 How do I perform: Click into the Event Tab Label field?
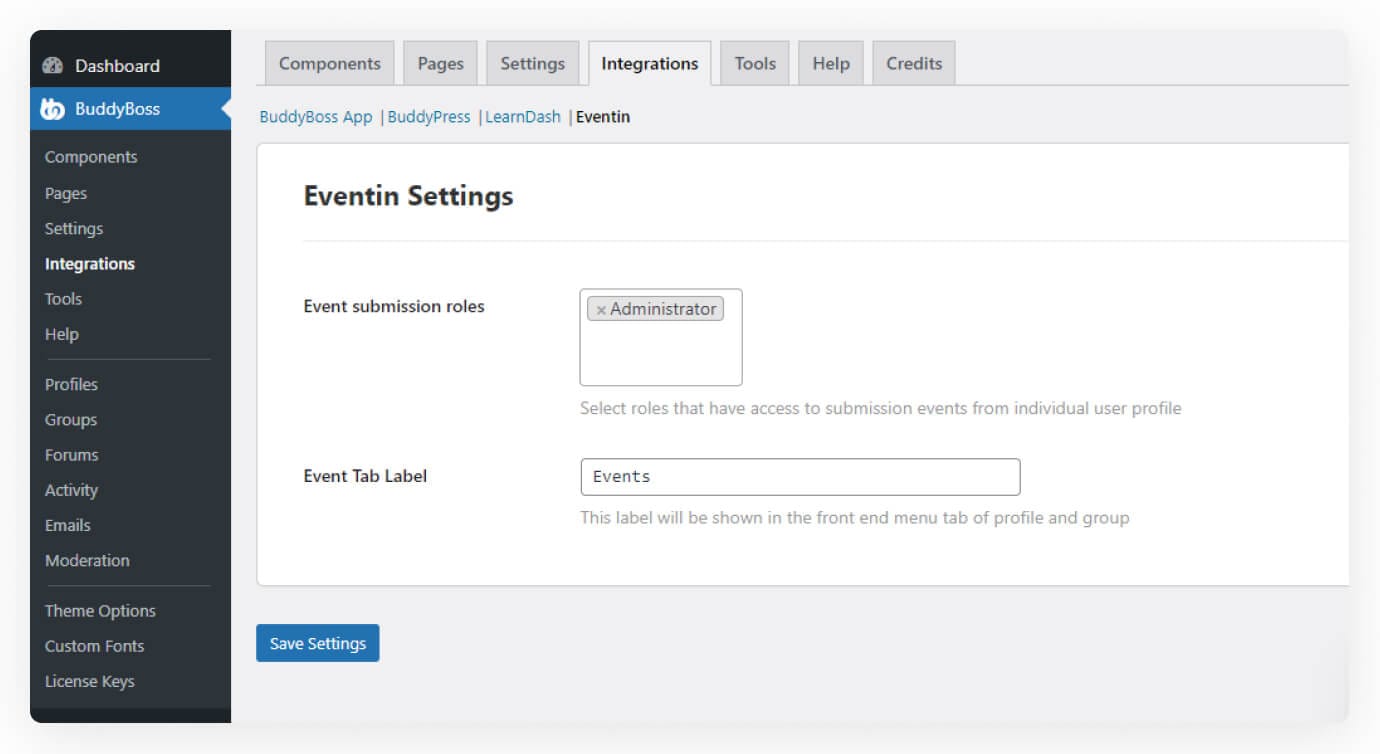point(800,477)
